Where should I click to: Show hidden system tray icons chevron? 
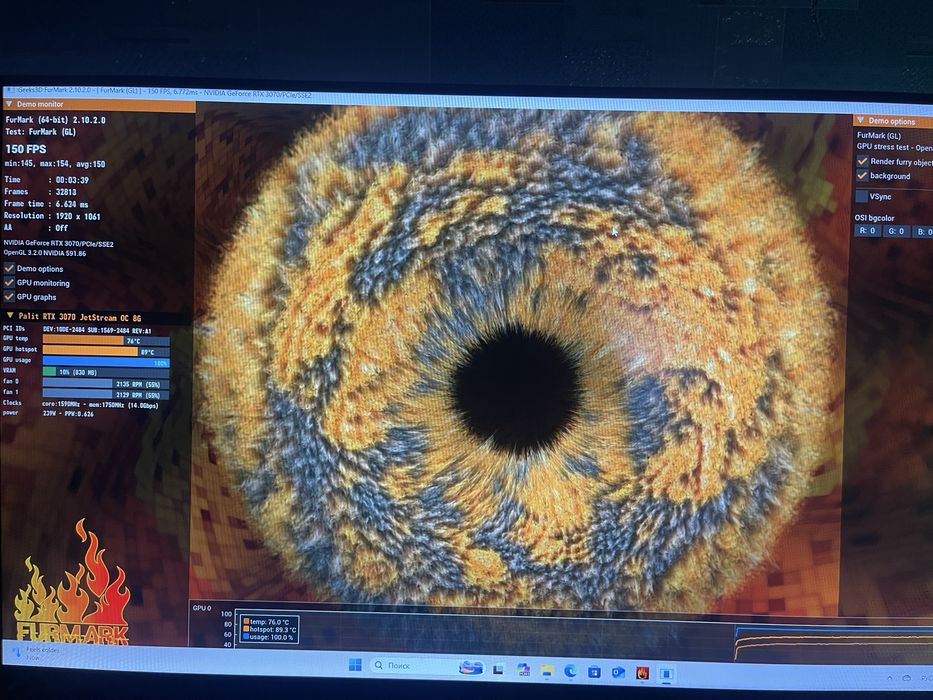890,678
